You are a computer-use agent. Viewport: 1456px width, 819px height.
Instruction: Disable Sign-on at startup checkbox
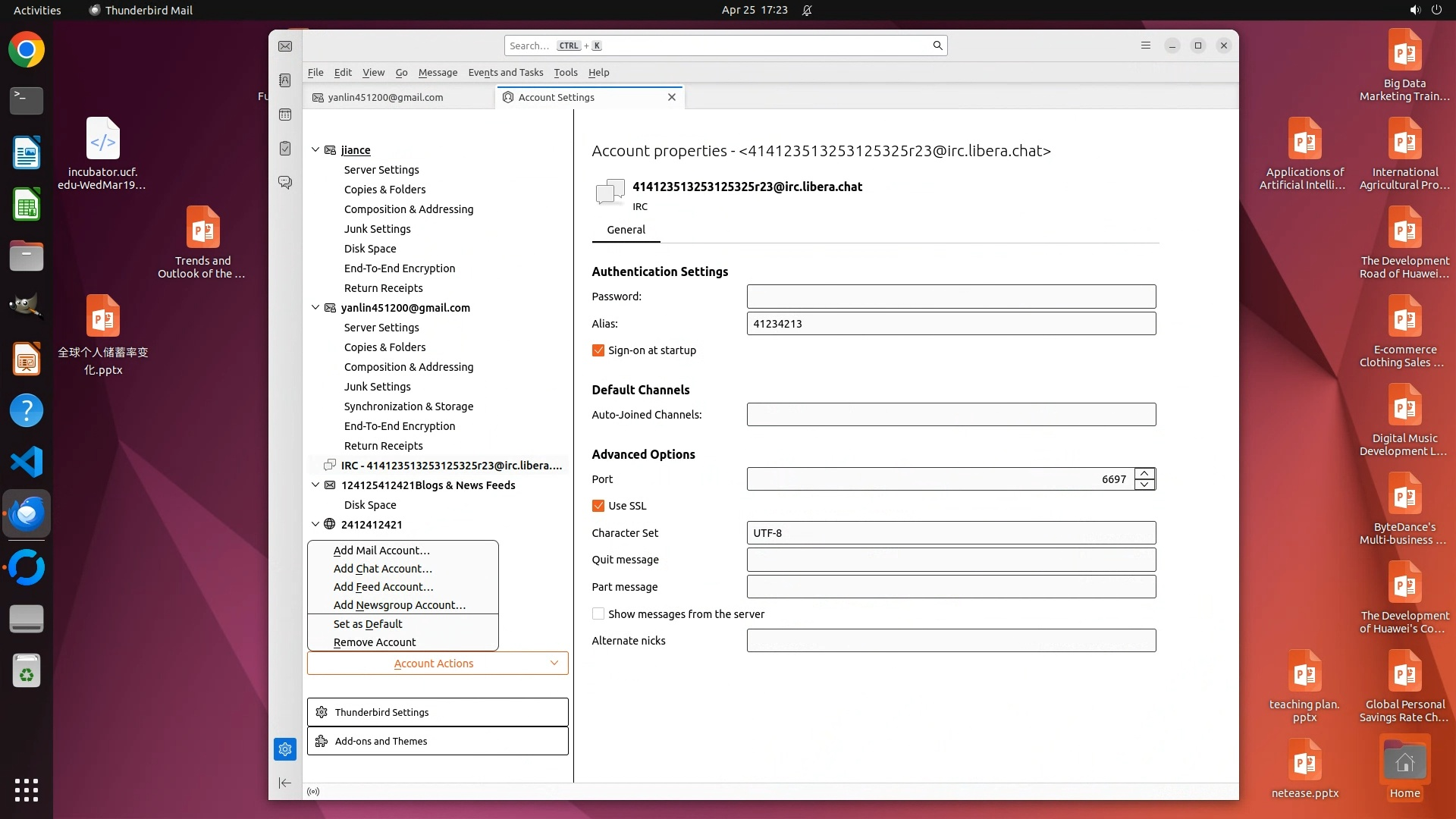(598, 350)
